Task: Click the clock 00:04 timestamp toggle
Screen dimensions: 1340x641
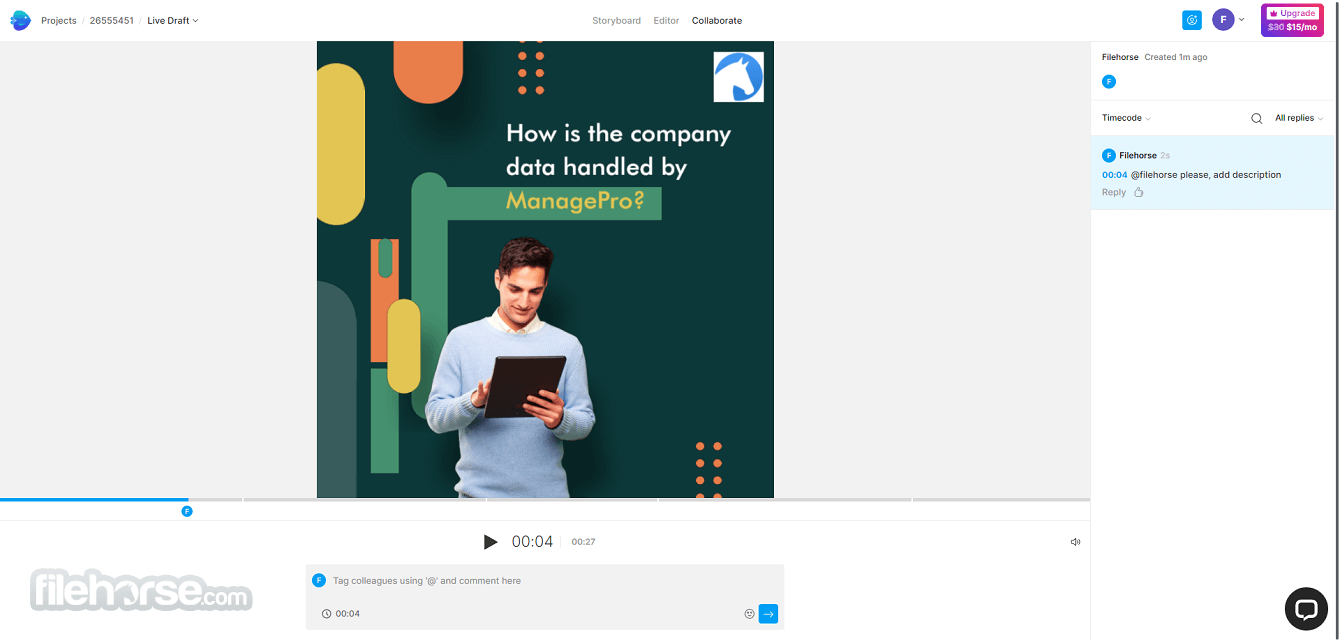Action: 341,614
